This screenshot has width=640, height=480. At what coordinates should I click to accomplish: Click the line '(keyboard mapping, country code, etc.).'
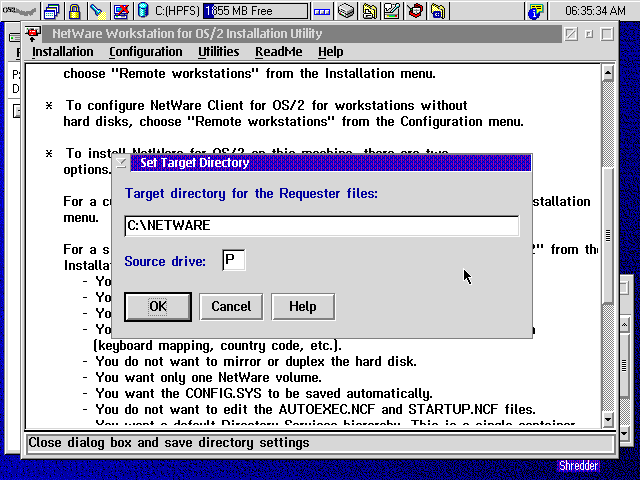(x=217, y=346)
